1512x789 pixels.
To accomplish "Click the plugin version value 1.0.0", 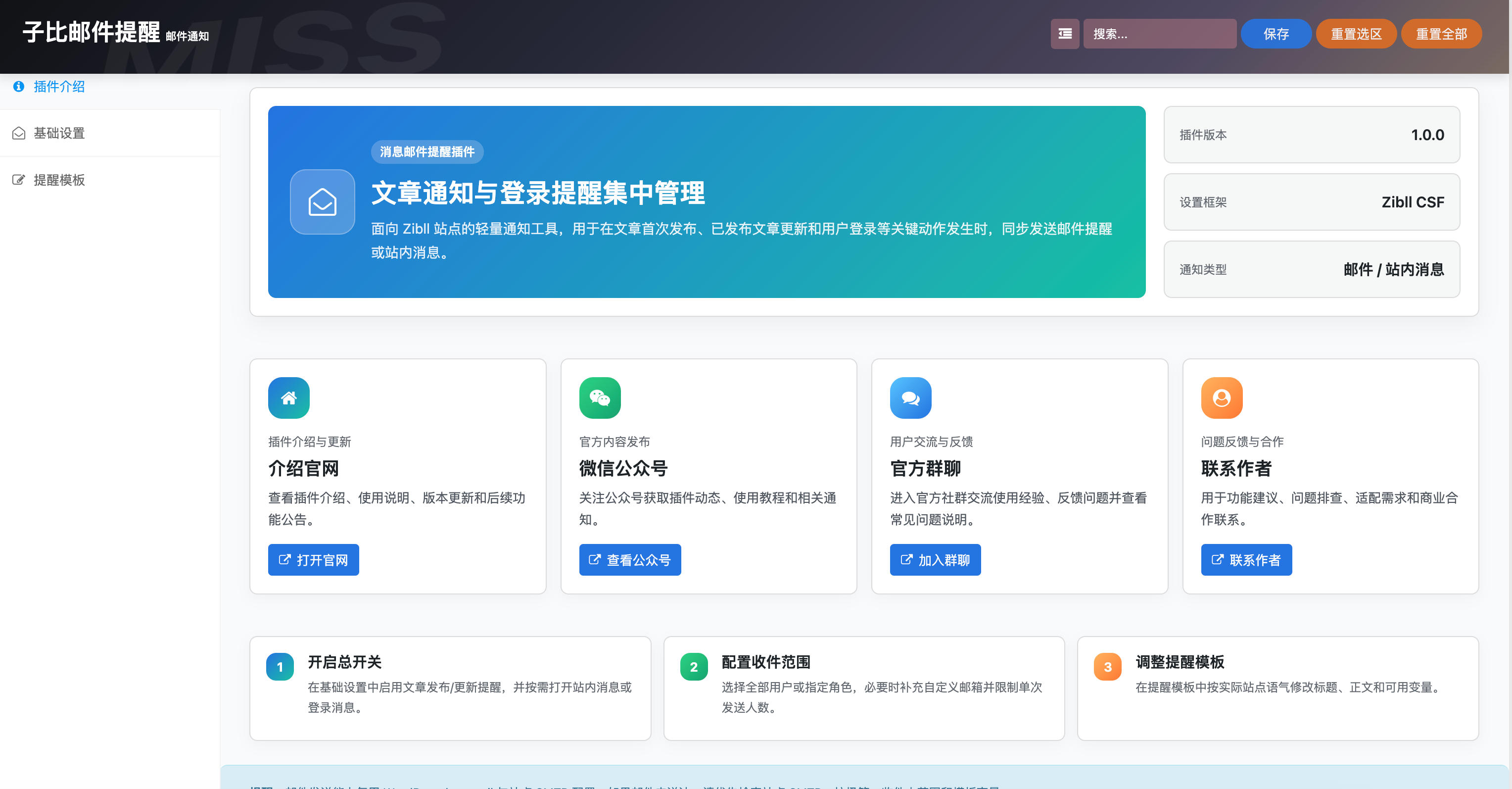I will tap(1427, 135).
